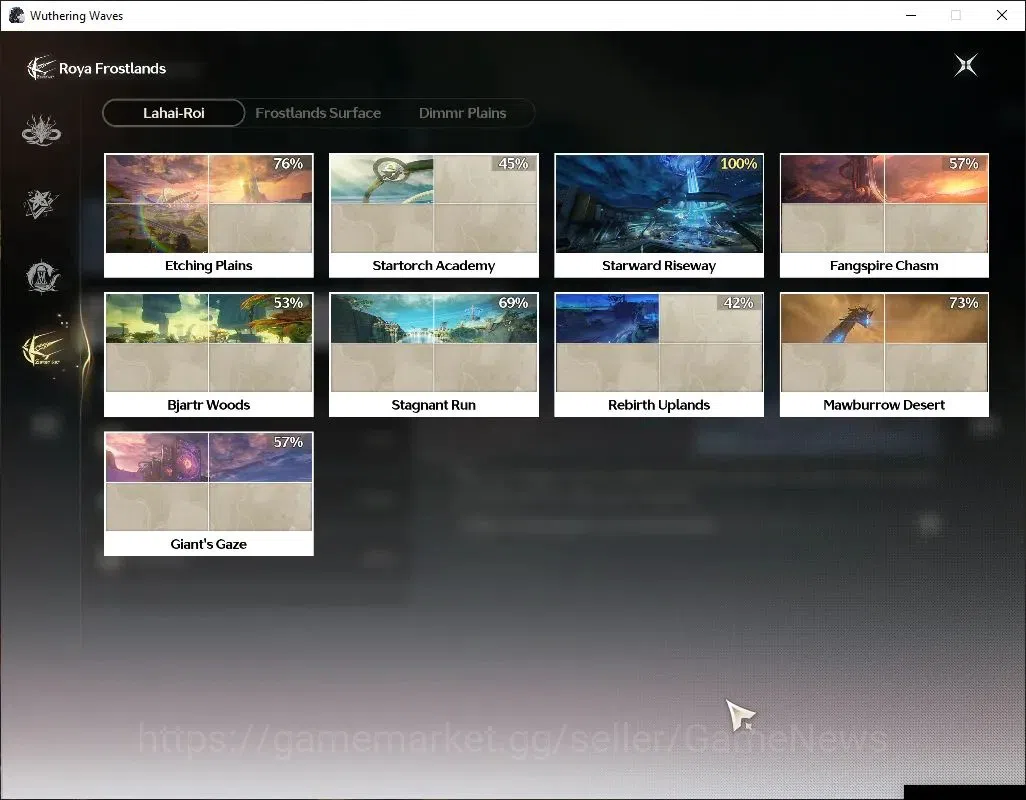
Task: Click the Wuthering Waves title bar icon
Action: 16,15
